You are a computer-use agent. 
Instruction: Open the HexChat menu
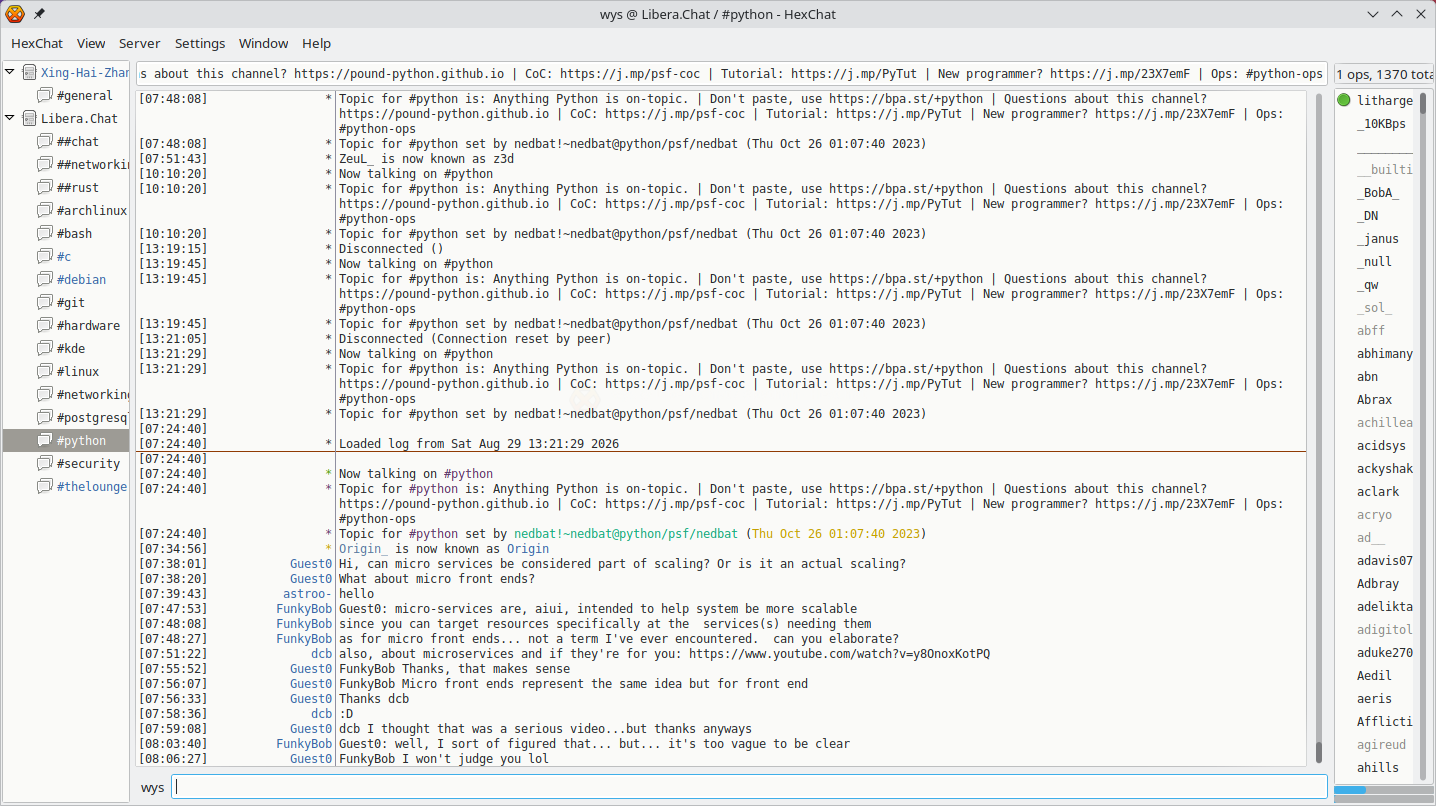coord(37,43)
